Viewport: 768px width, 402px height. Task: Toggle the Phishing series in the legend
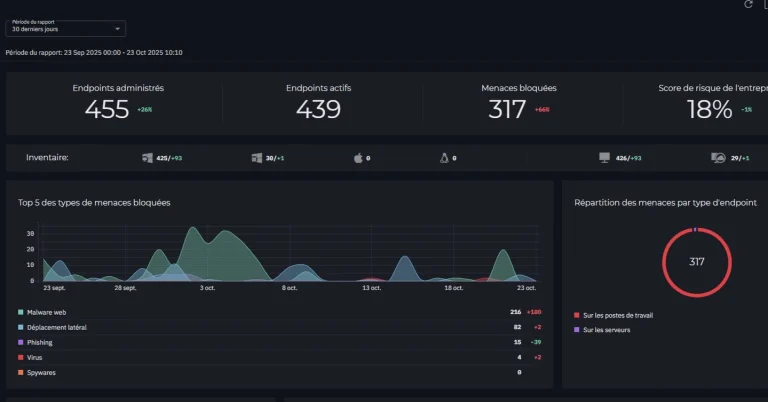41,342
